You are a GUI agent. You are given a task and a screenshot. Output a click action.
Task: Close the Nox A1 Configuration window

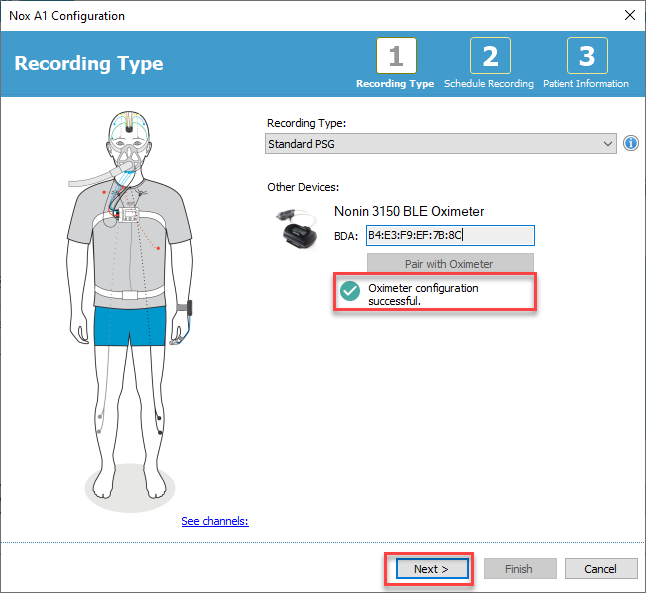(x=630, y=15)
